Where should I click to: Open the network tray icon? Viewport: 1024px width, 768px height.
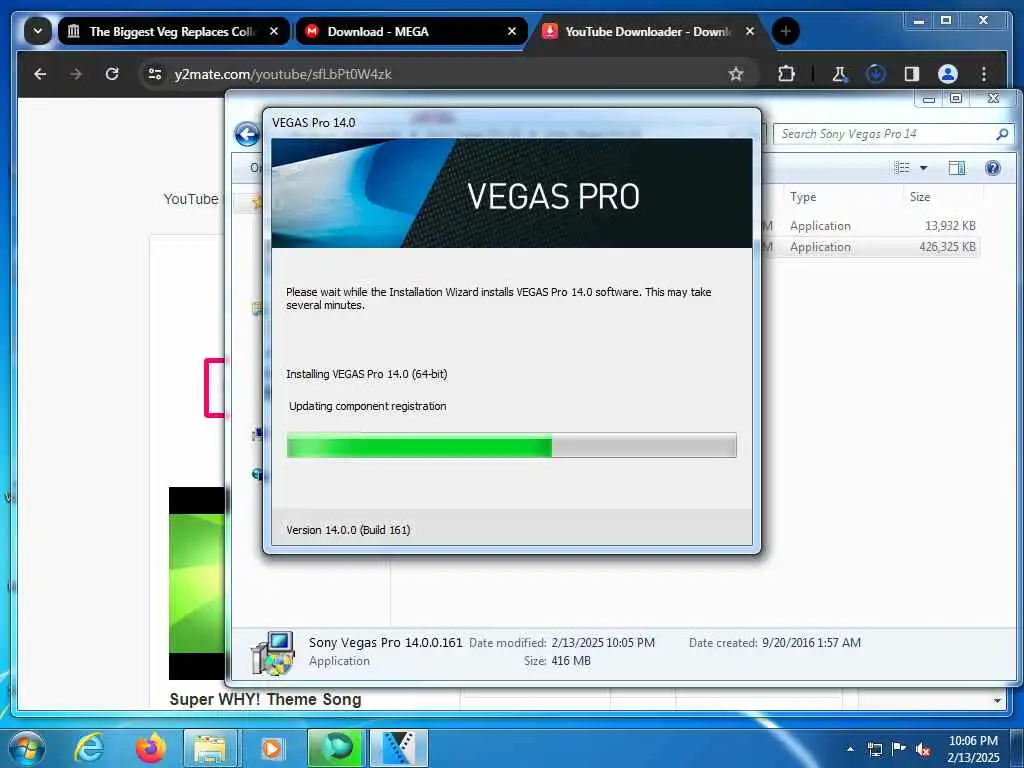(874, 749)
